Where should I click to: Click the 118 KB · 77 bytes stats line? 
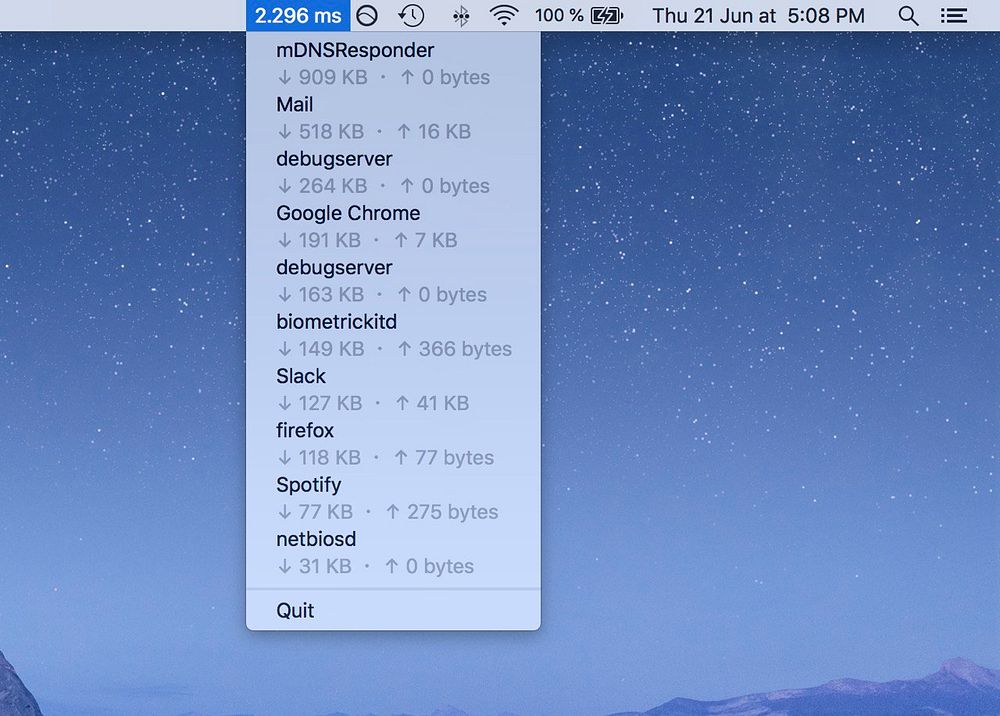click(x=386, y=457)
